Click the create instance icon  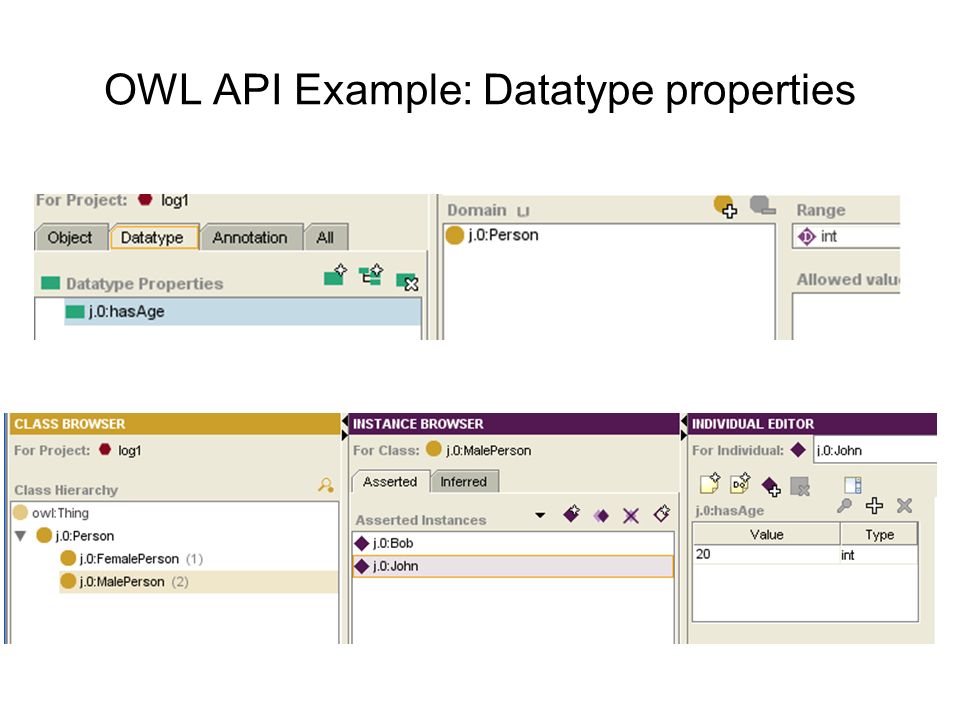point(572,513)
